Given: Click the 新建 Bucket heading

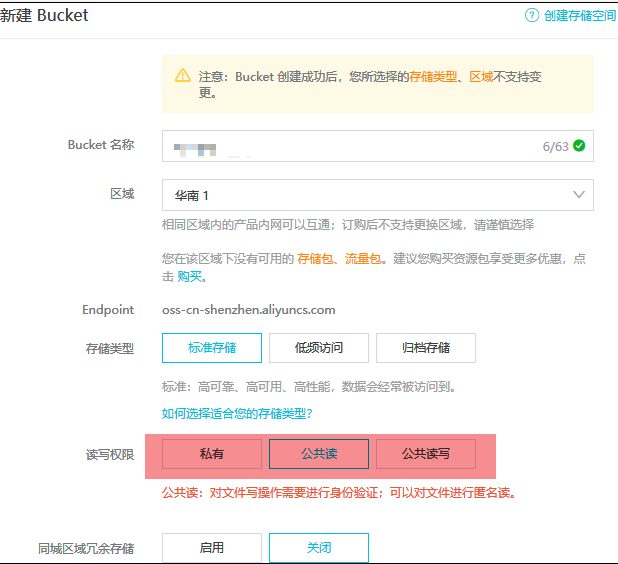Looking at the screenshot, I should [x=44, y=15].
